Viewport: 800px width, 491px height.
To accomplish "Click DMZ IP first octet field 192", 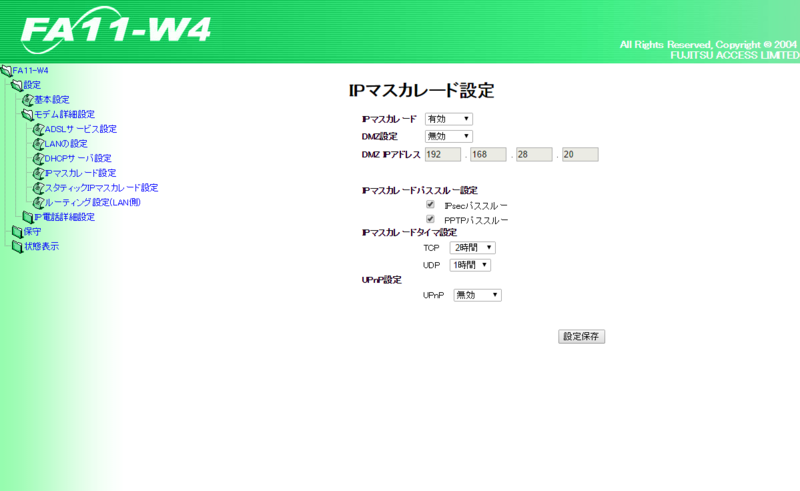I will tap(443, 155).
